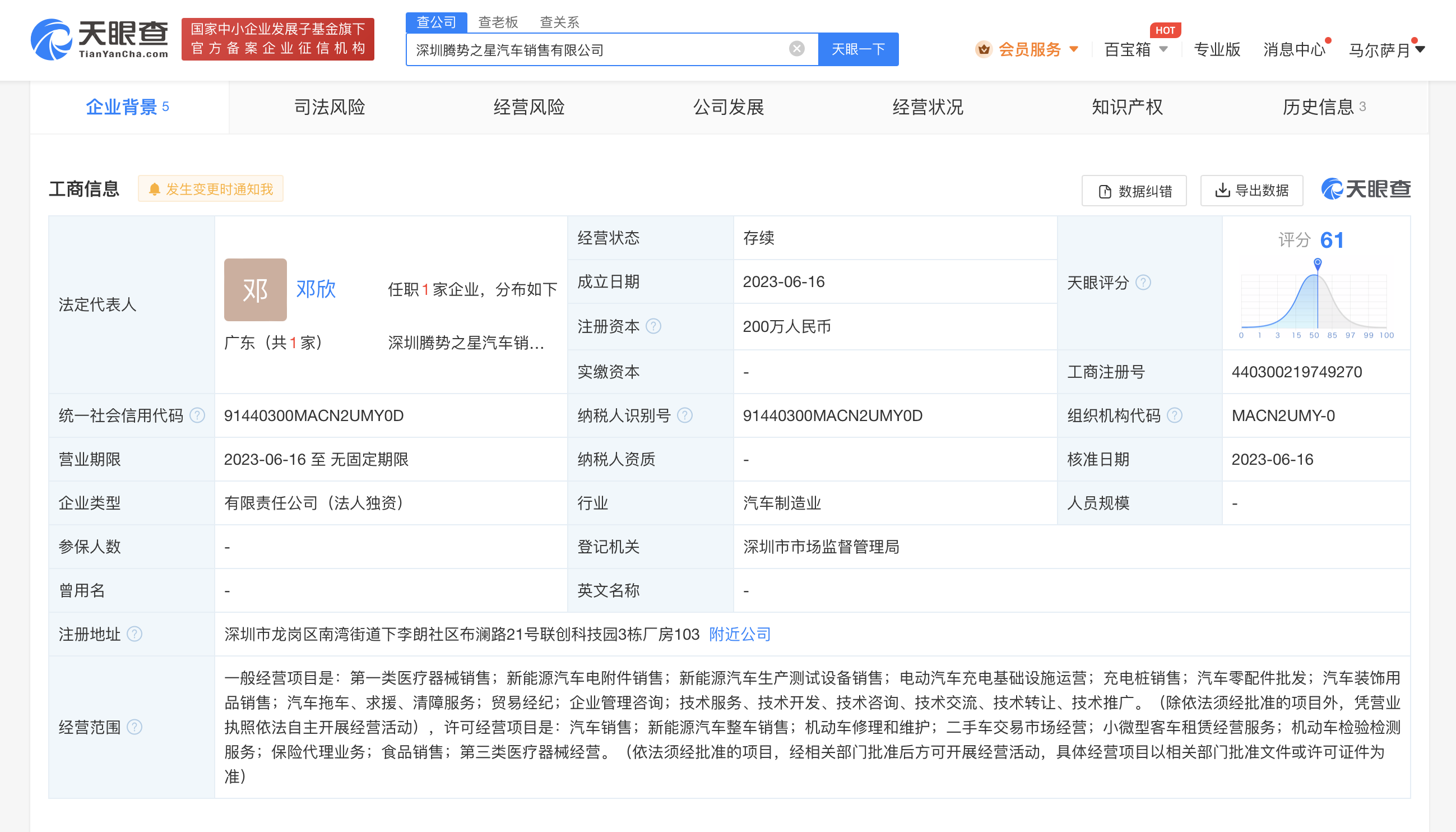Click the 200万人民币 registered capital value

point(786,326)
